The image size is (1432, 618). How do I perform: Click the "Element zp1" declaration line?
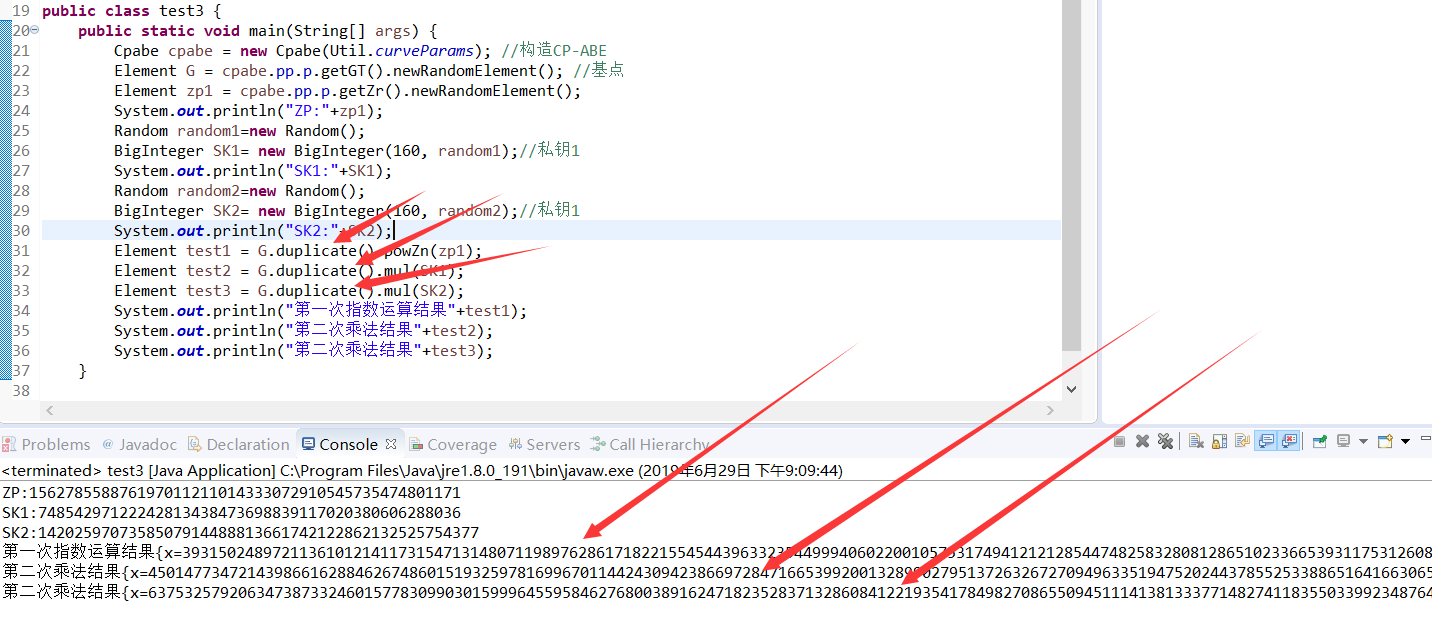347,91
